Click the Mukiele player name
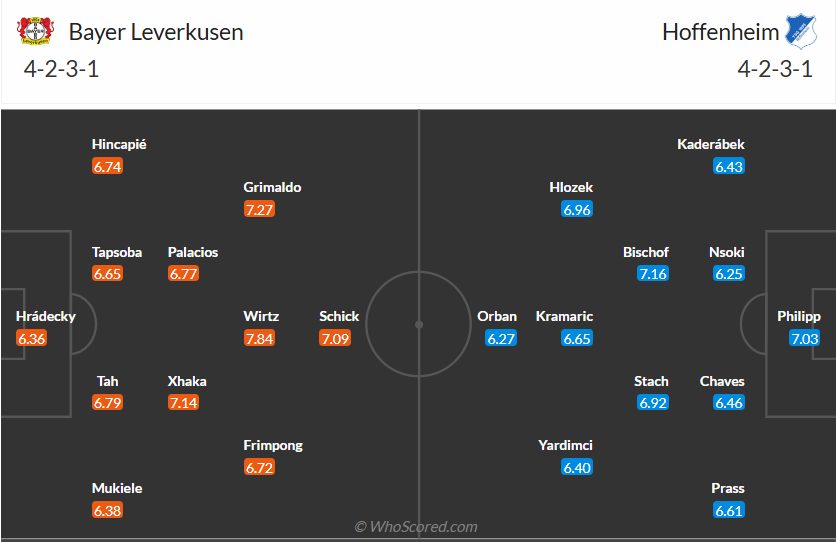The image size is (837, 542). click(117, 488)
